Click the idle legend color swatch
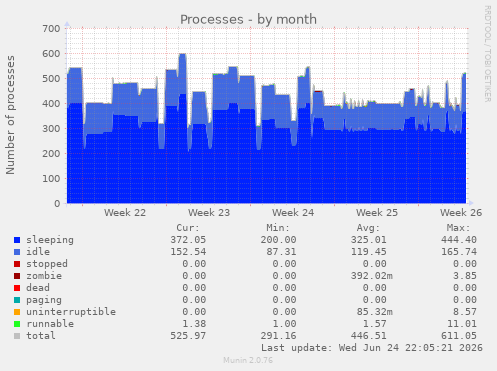This screenshot has width=497, height=371. click(17, 252)
